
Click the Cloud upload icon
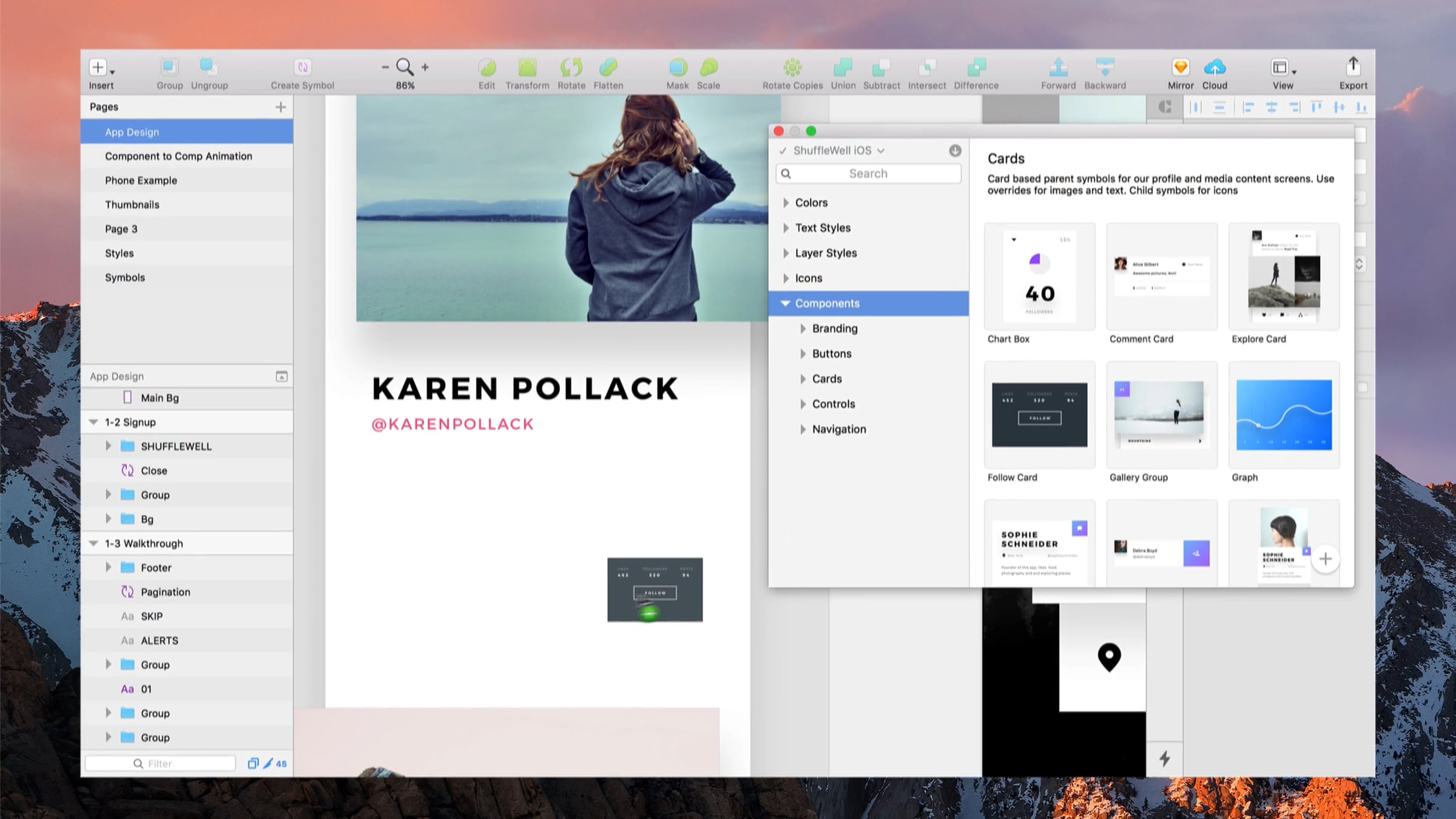[1214, 67]
